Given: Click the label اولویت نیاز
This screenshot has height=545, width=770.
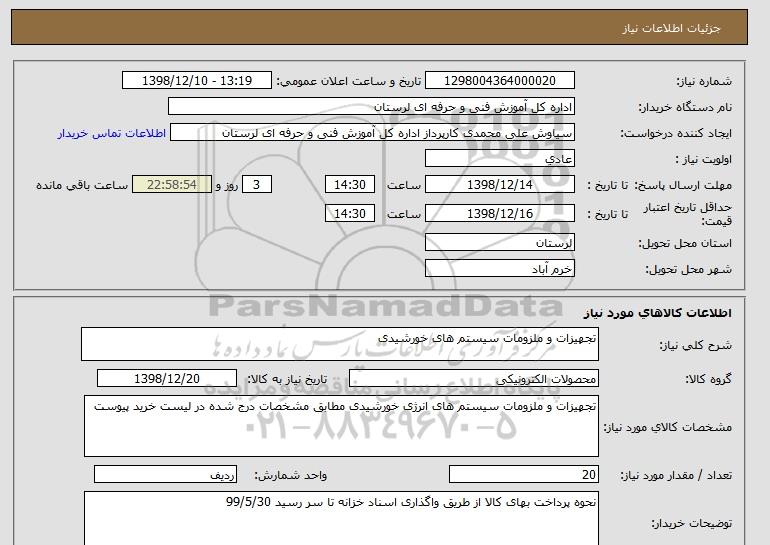Looking at the screenshot, I should (704, 159).
